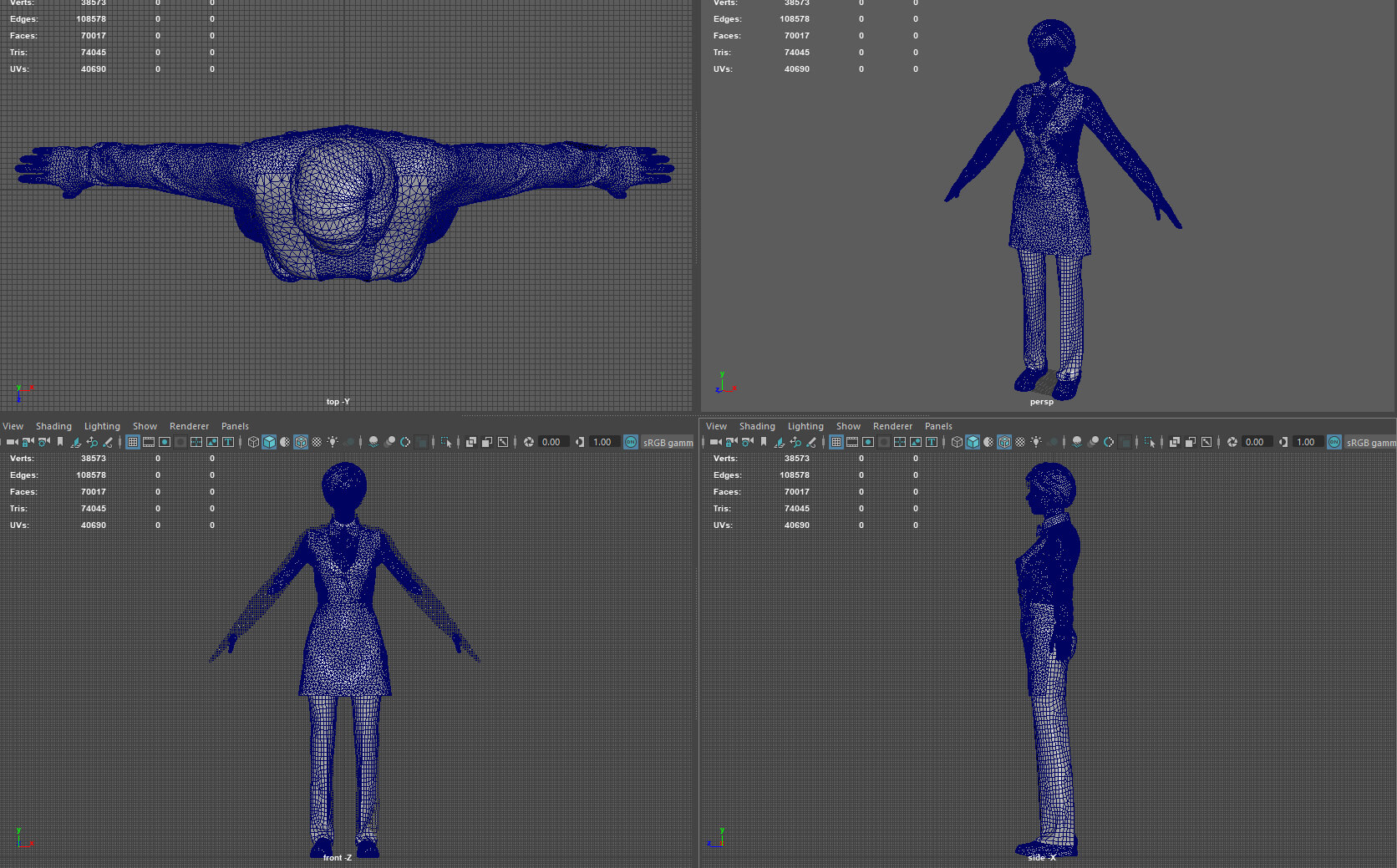Enable film gate icon in side view panel
Screen dimensions: 1397x868
852,442
